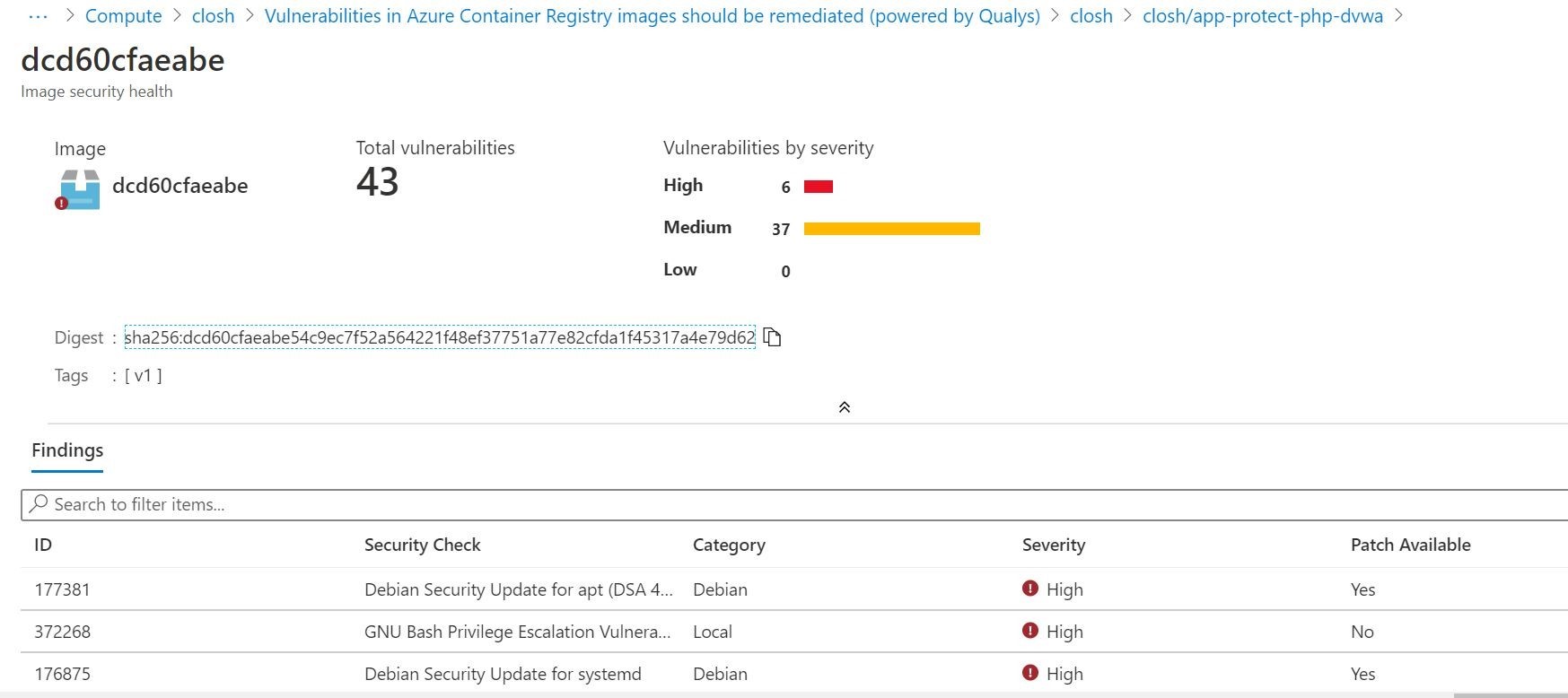Sort findings by Patch Available column

tap(1410, 545)
